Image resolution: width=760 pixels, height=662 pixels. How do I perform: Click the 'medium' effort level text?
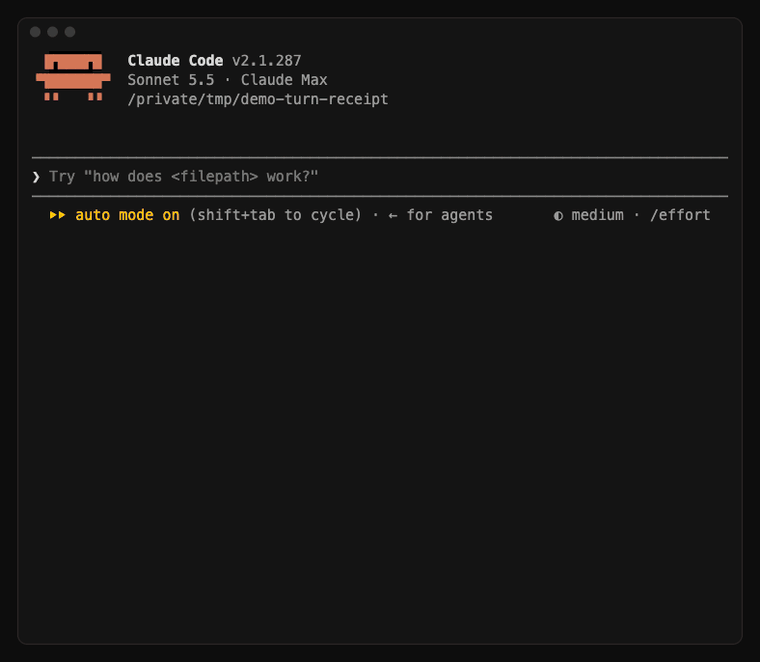click(x=598, y=215)
